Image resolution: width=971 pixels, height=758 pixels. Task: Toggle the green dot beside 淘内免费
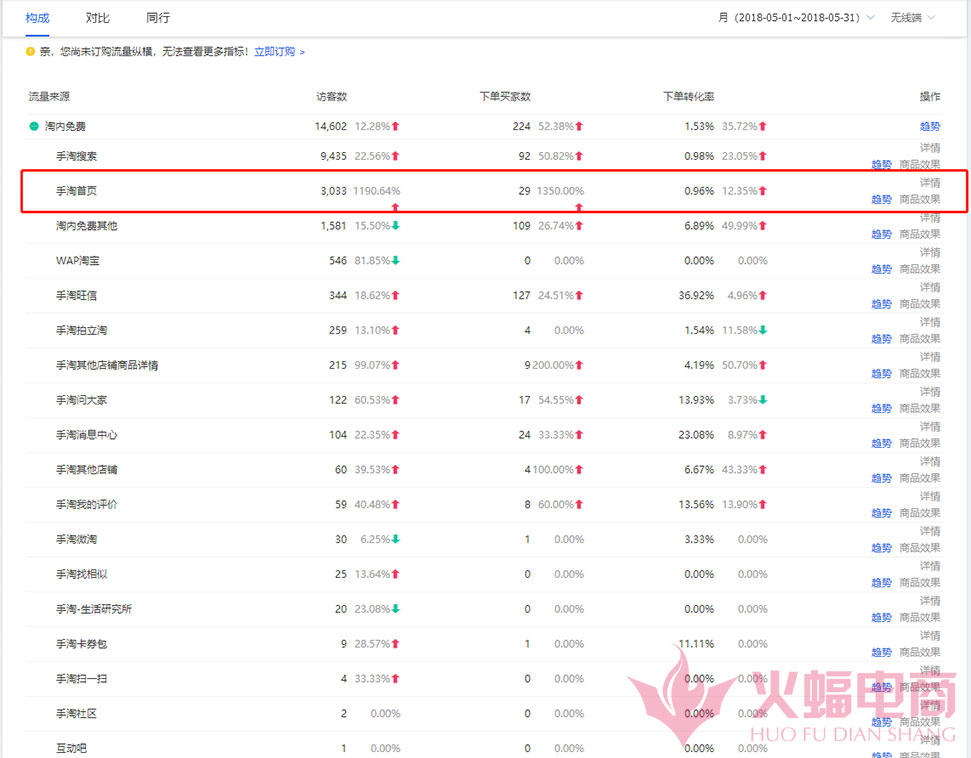click(32, 126)
